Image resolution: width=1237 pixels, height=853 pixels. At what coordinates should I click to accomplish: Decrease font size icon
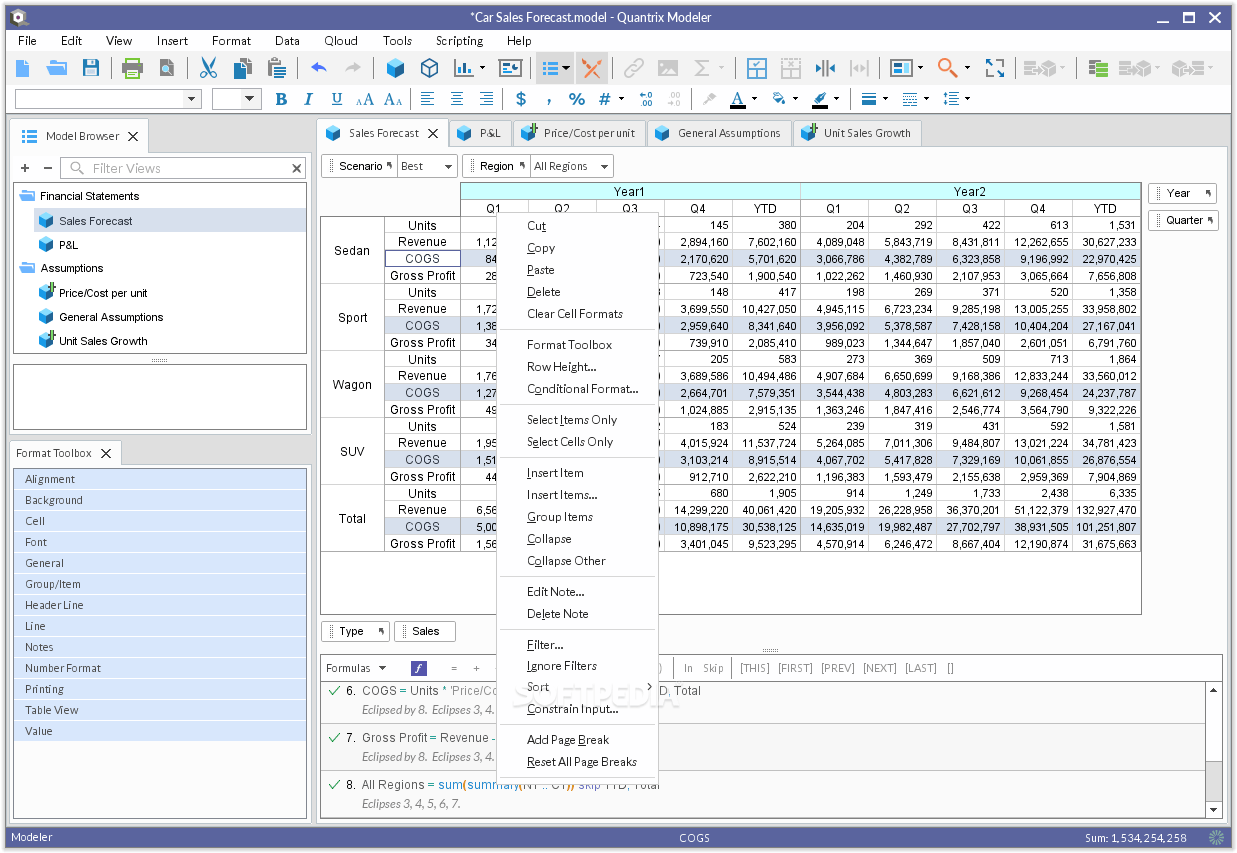click(x=393, y=99)
